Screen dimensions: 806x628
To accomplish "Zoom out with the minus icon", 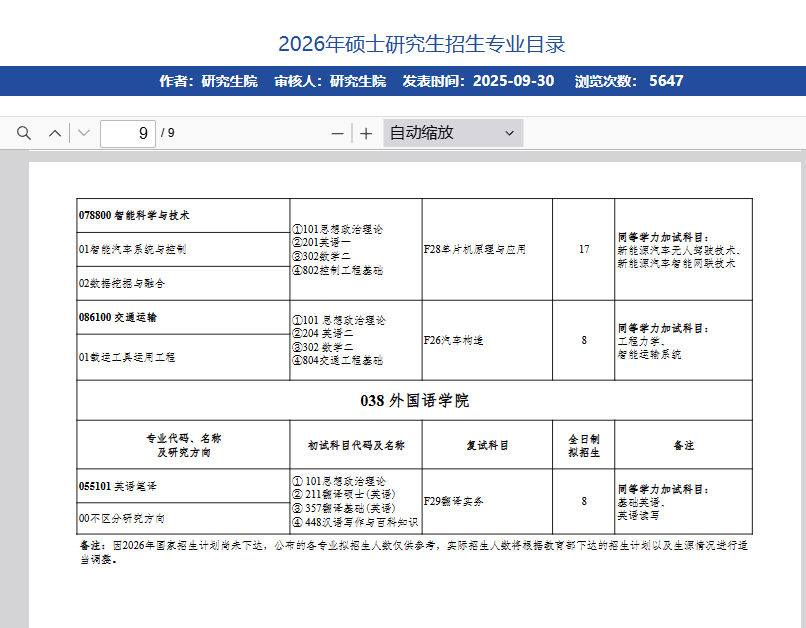I will point(338,133).
